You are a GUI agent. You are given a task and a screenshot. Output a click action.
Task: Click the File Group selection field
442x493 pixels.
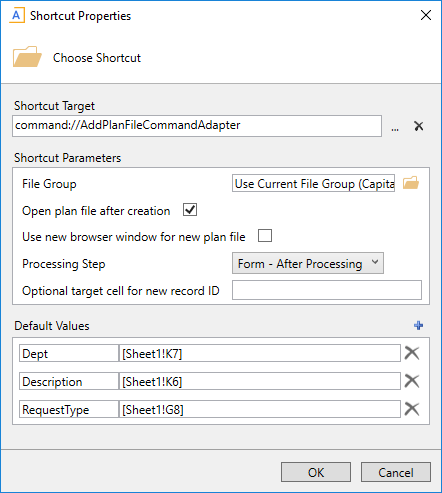point(313,183)
